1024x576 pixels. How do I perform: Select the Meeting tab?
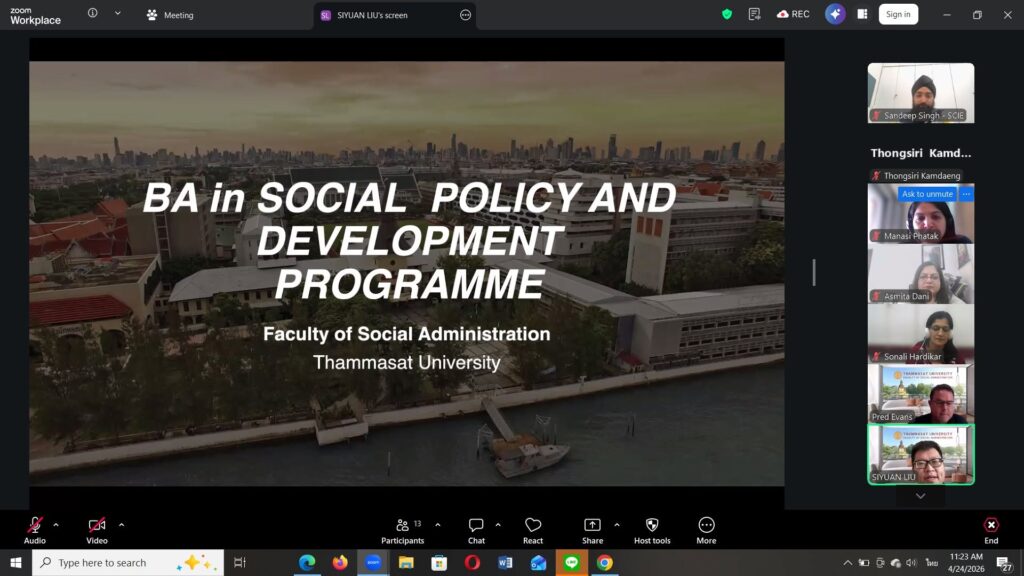(170, 15)
